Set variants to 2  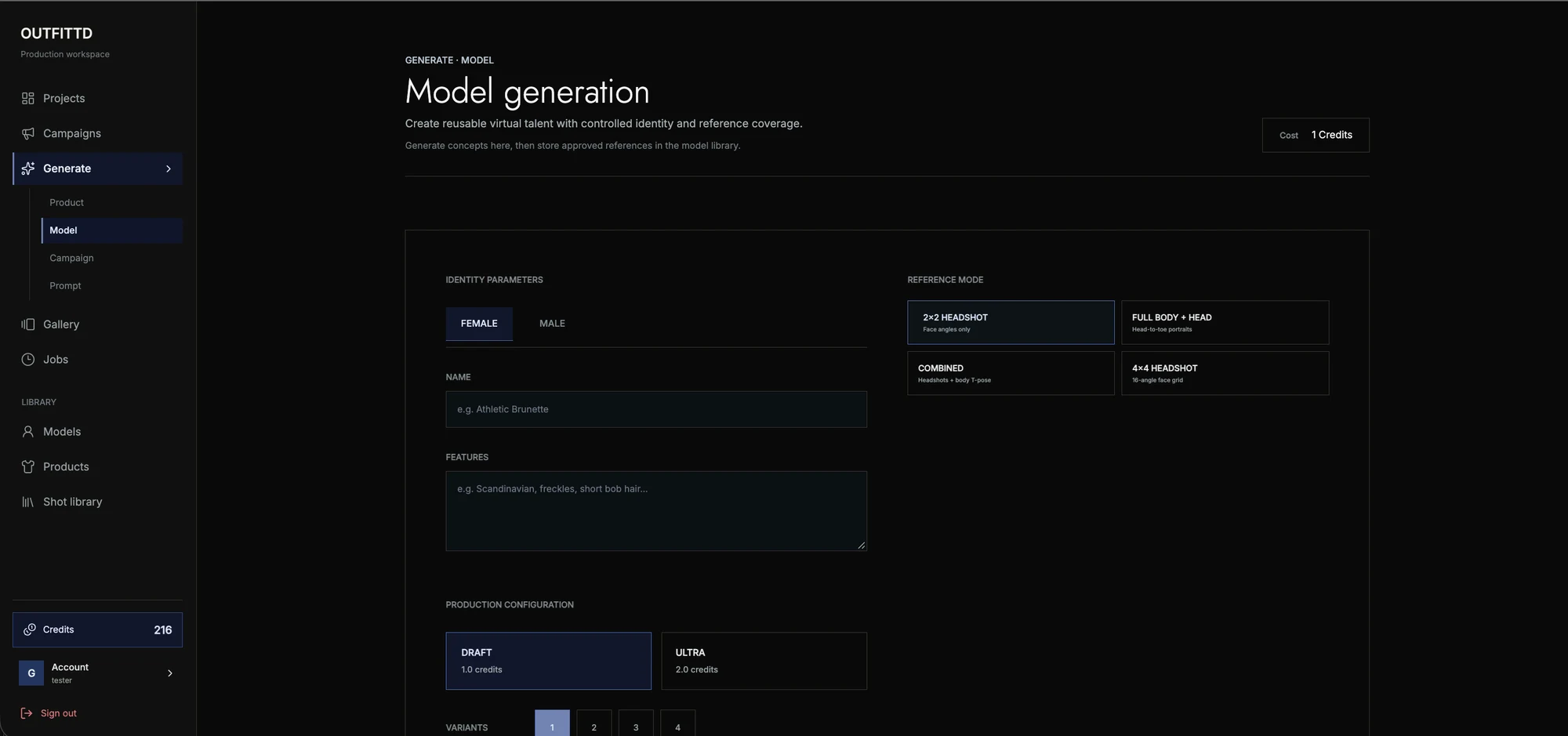click(594, 723)
